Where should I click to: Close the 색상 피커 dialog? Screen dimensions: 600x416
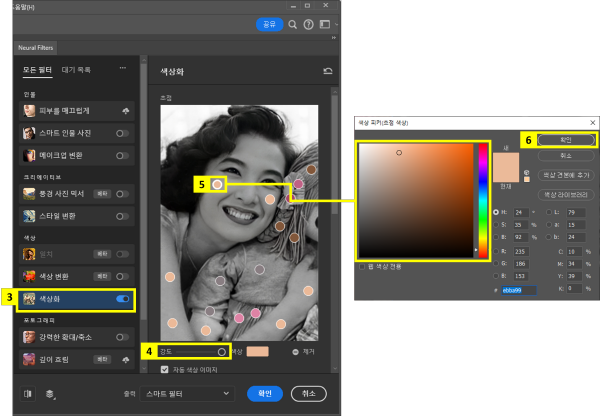[x=592, y=123]
